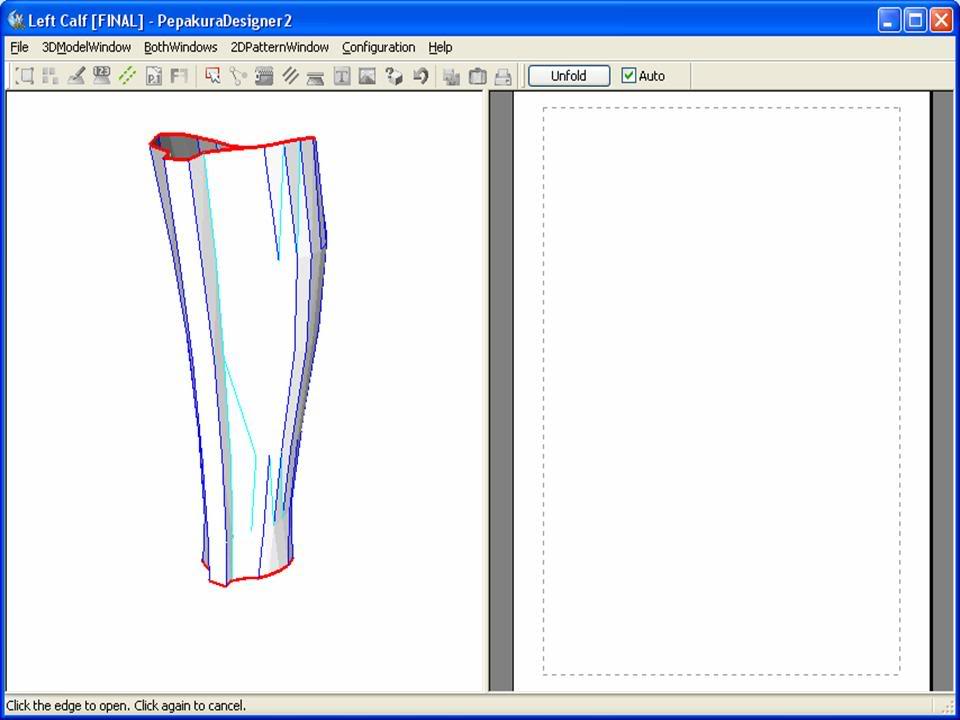This screenshot has height=720, width=960.
Task: Click the clipboard paste icon
Action: tap(478, 76)
